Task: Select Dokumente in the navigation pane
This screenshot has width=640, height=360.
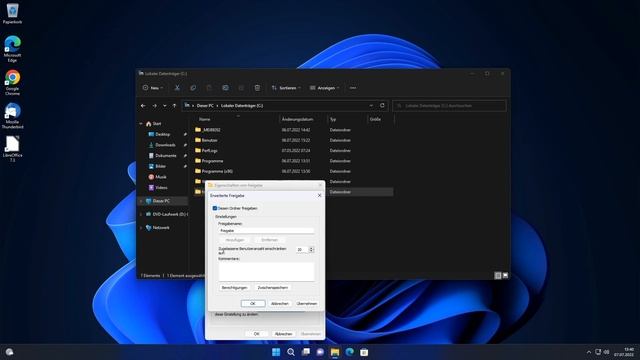Action: [x=165, y=156]
